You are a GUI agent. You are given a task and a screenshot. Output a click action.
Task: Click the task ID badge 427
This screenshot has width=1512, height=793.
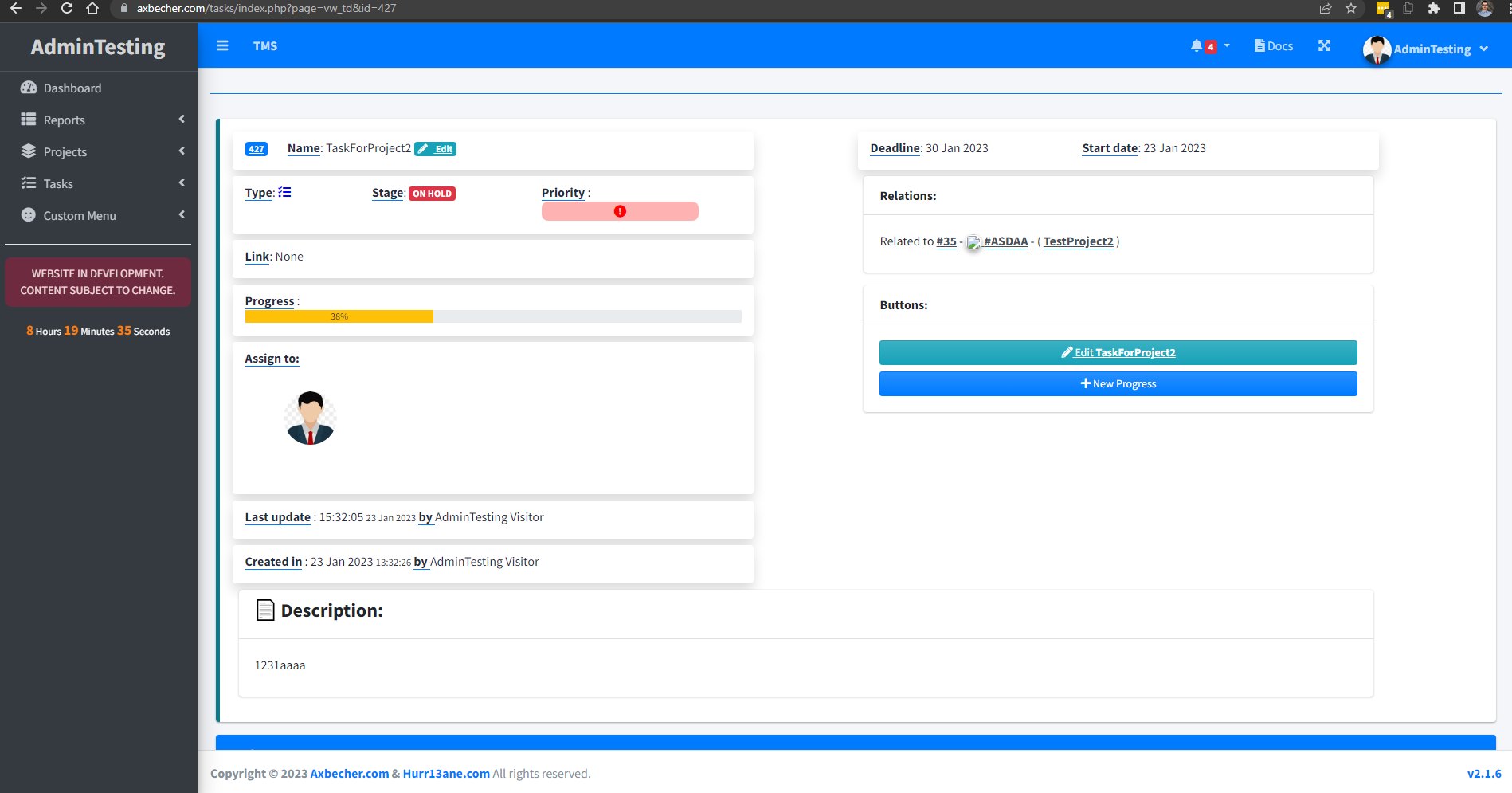pos(256,149)
